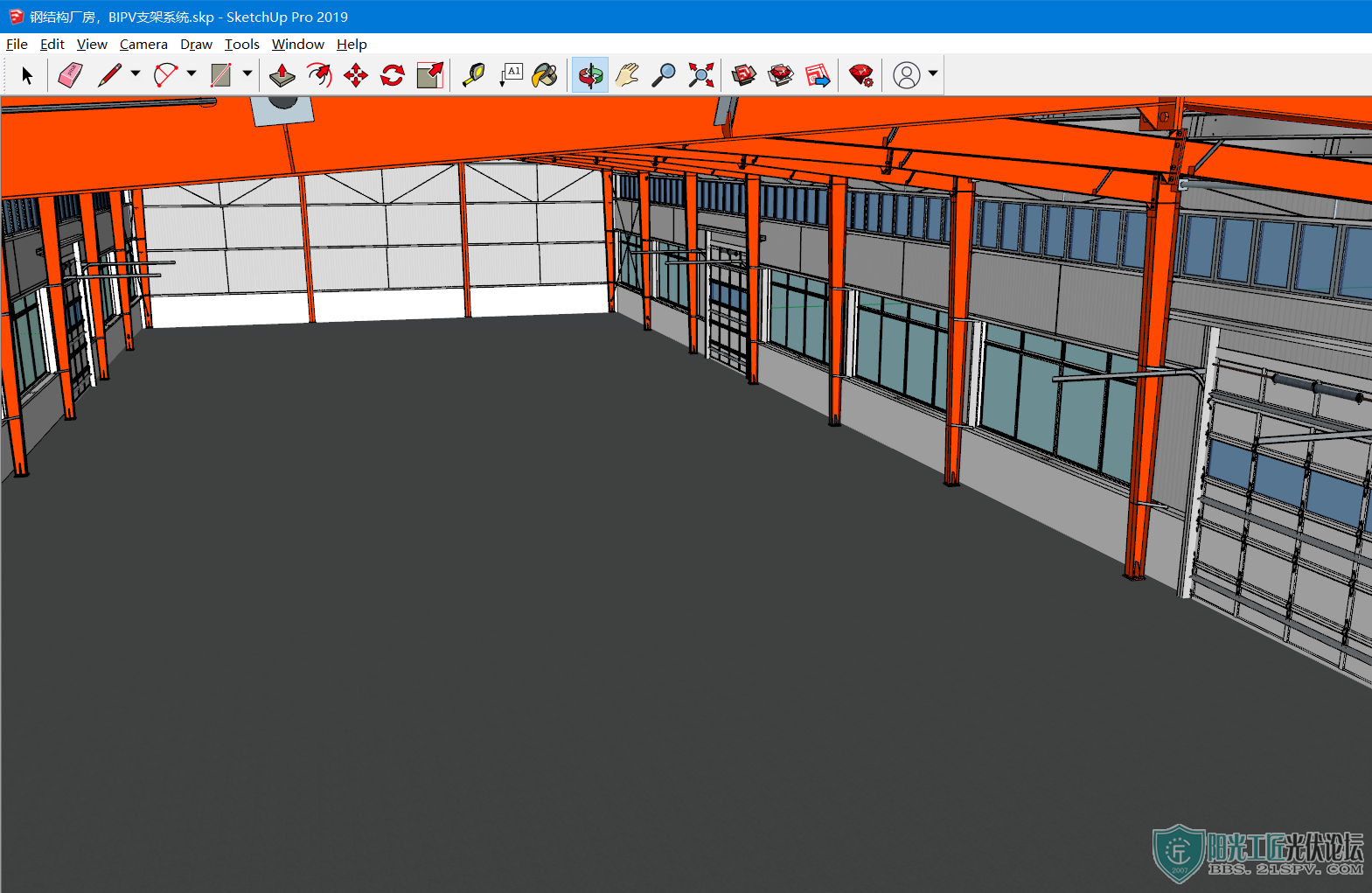Image resolution: width=1372 pixels, height=893 pixels.
Task: Open the account dropdown arrow
Action: [933, 73]
